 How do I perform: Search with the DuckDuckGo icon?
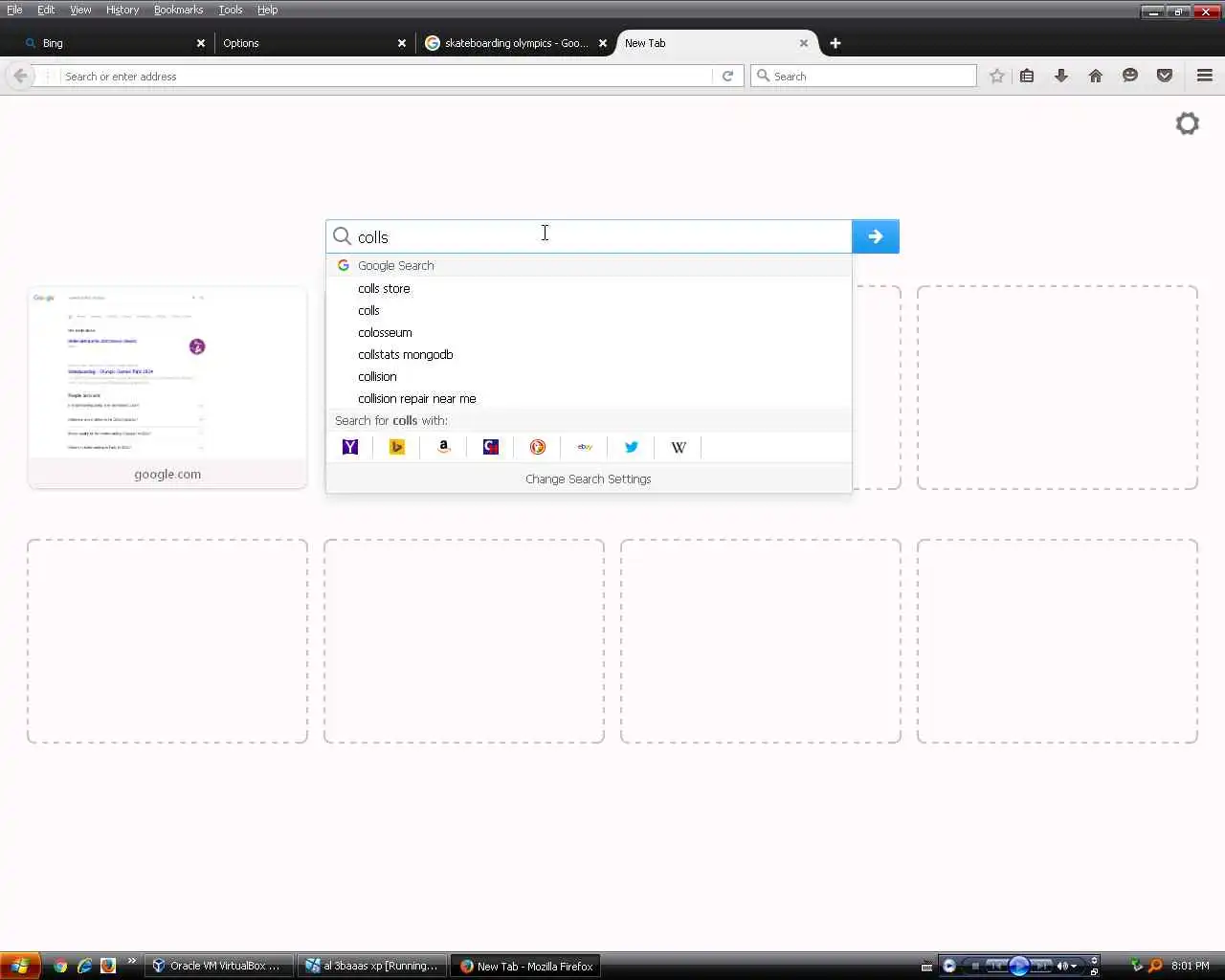[538, 447]
